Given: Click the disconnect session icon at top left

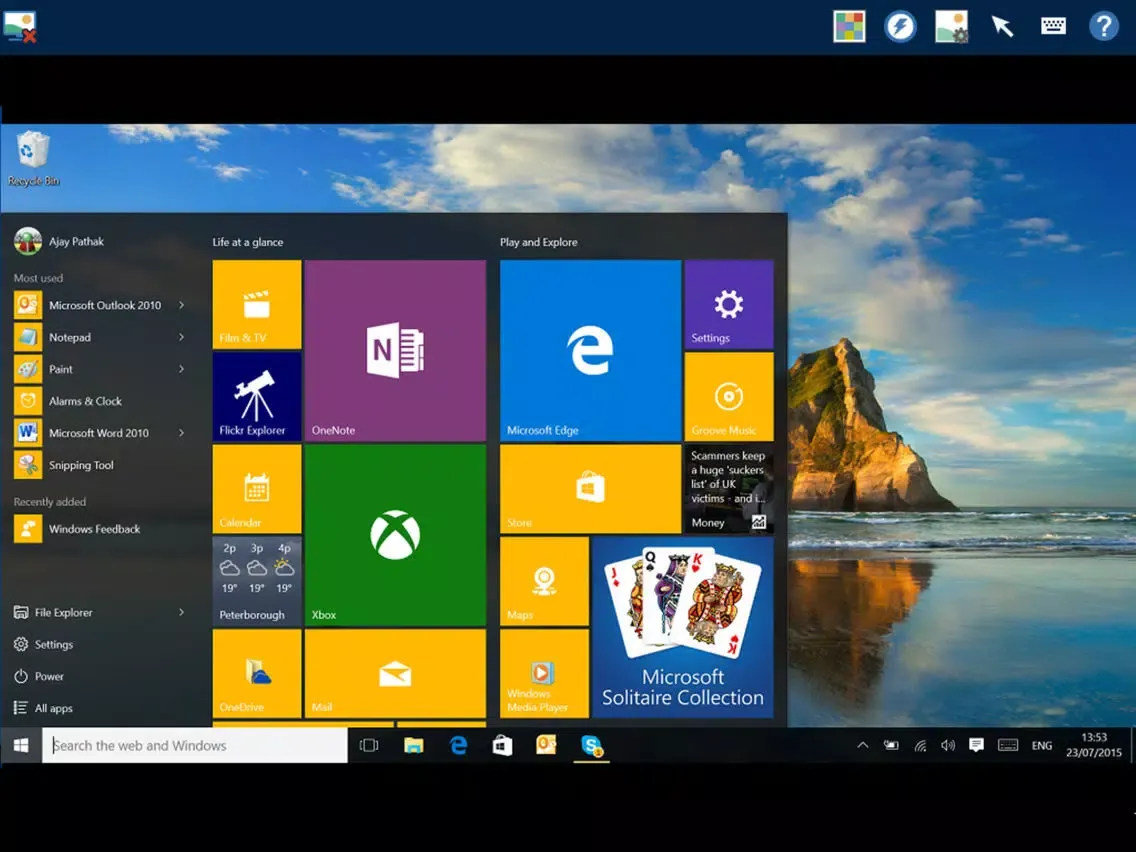Looking at the screenshot, I should tap(20, 28).
